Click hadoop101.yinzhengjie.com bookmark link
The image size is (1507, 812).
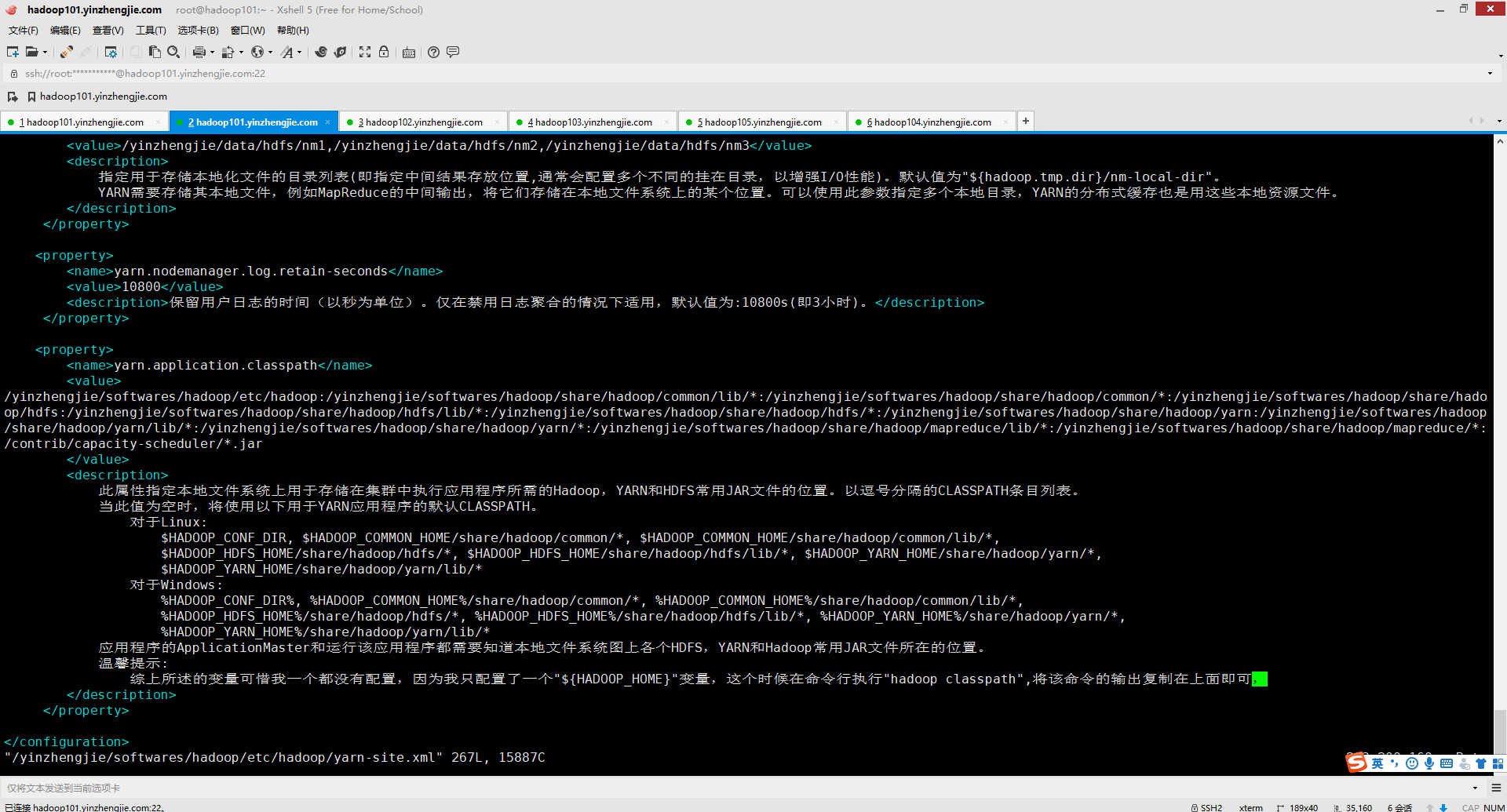click(x=103, y=96)
